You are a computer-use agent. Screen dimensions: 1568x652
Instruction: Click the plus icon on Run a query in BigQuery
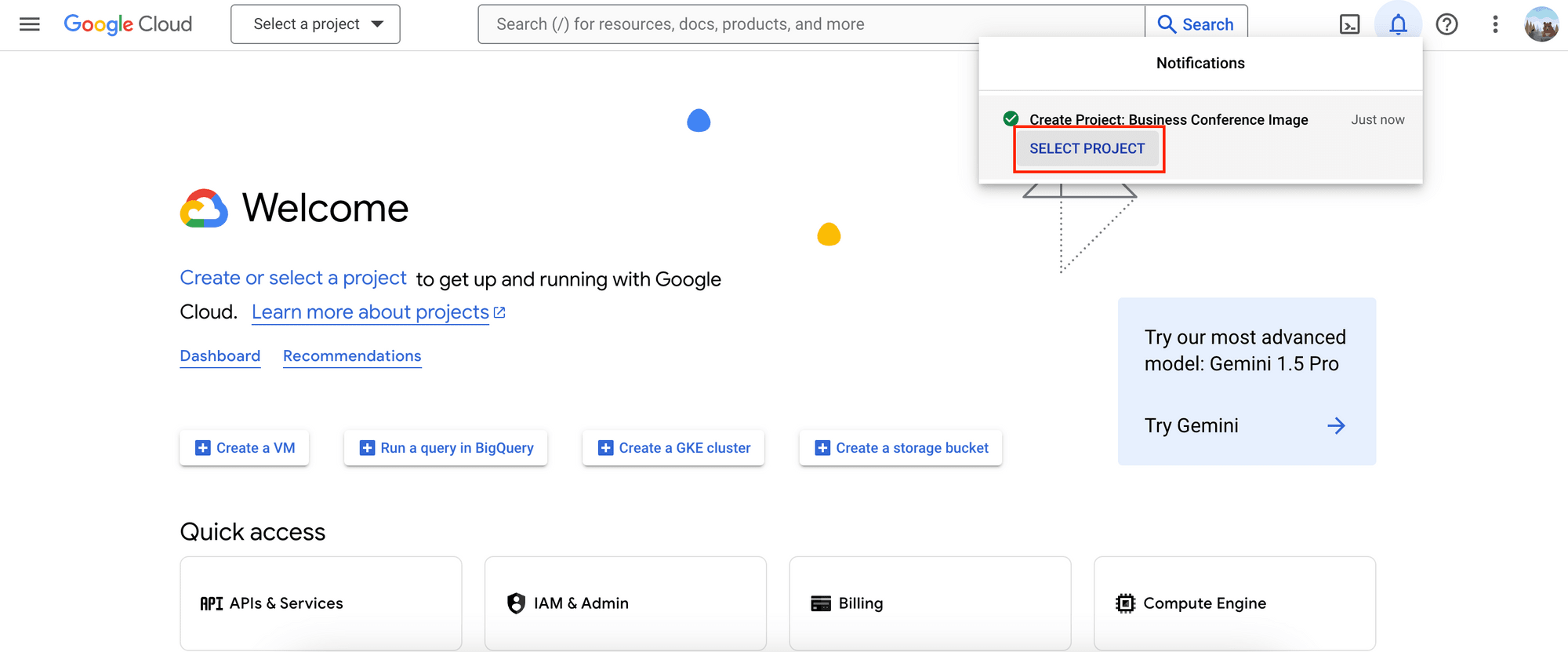367,448
